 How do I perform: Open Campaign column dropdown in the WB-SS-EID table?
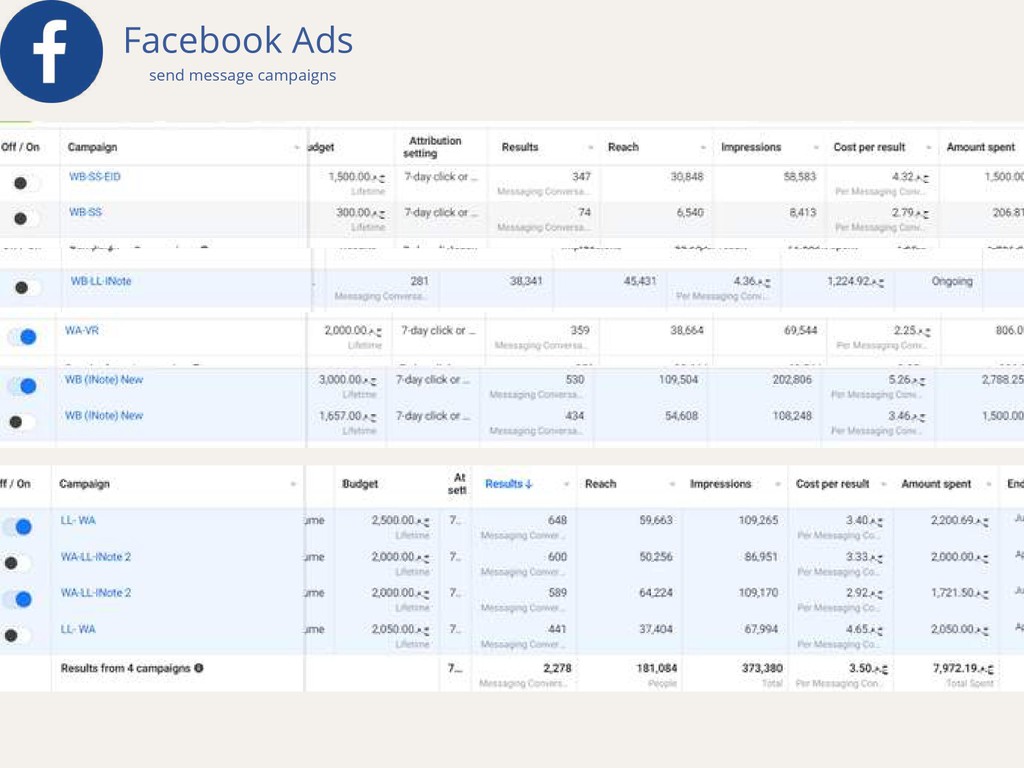tap(296, 148)
